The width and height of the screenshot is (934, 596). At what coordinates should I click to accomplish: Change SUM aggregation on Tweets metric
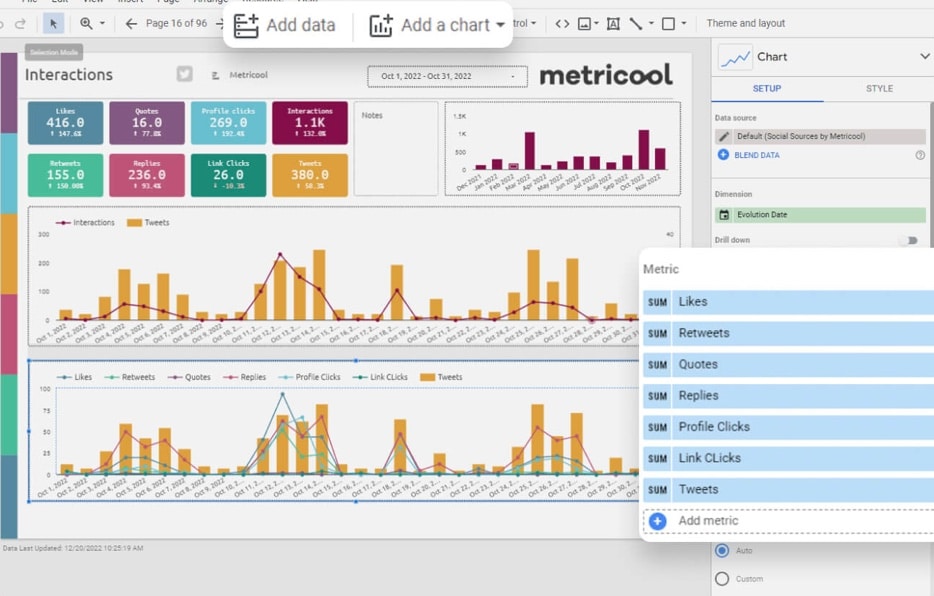657,490
